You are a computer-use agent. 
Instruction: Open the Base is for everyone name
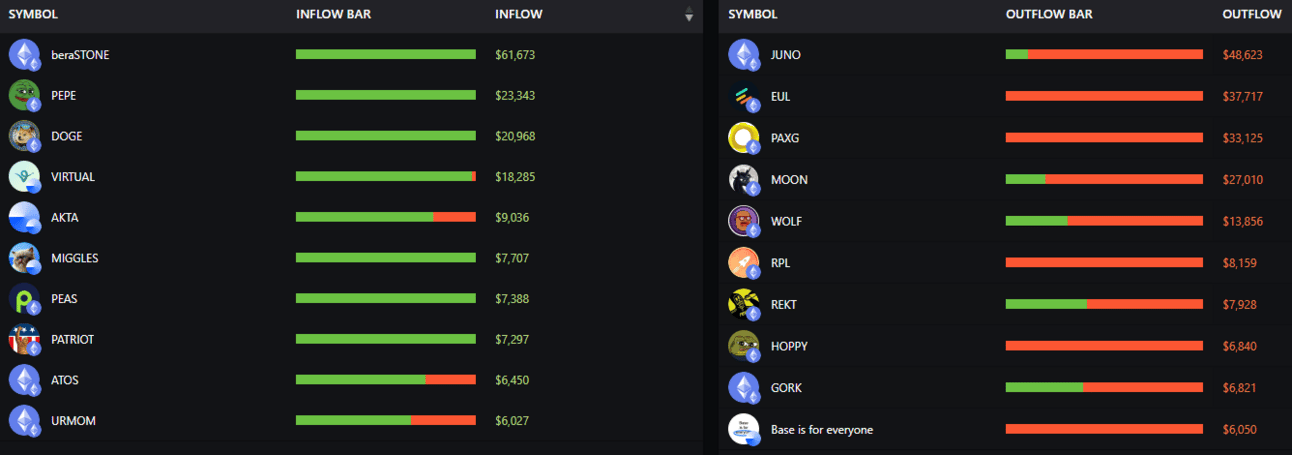coord(822,430)
